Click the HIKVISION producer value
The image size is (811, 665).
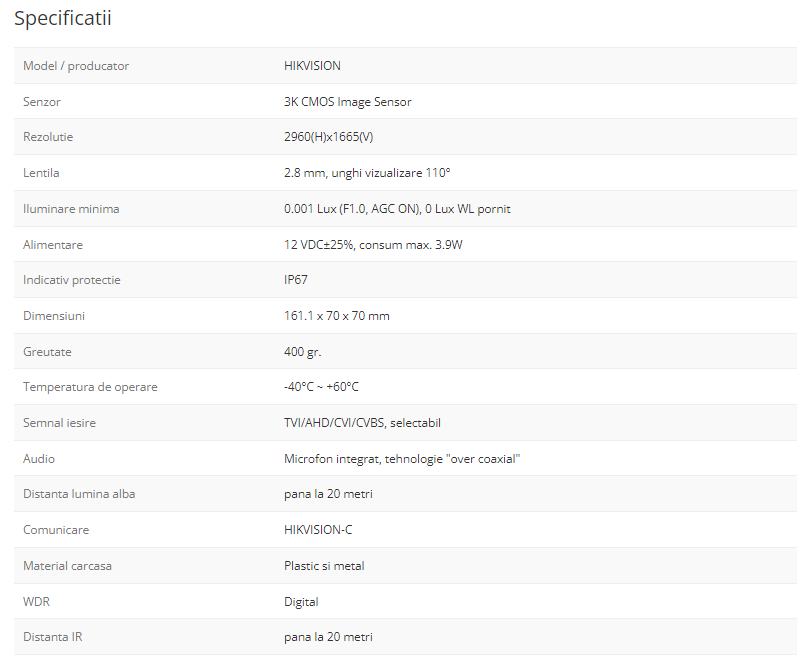coord(312,66)
